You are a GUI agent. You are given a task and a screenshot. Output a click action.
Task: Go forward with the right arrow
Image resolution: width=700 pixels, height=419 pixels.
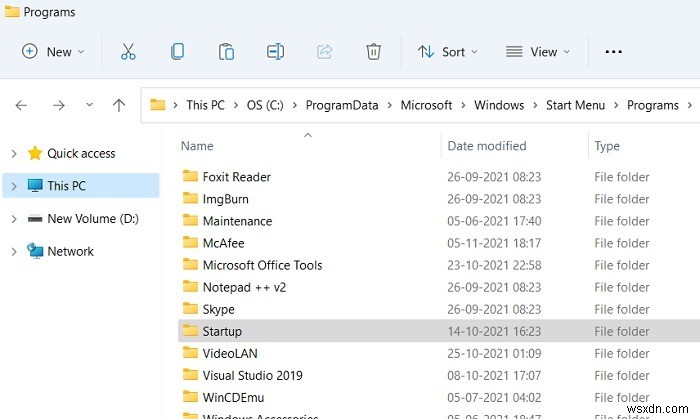[x=58, y=105]
